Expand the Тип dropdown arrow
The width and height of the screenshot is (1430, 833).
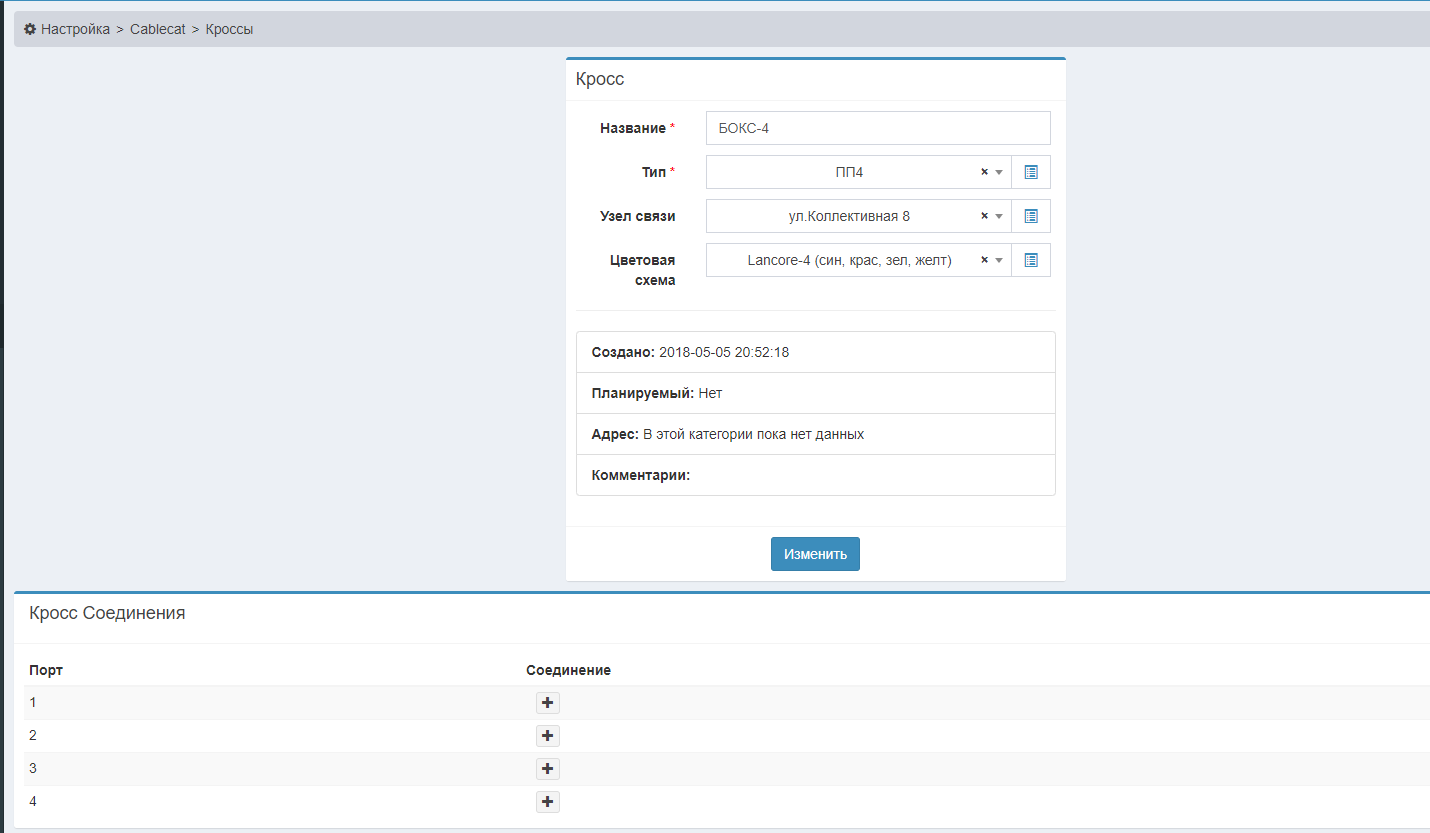click(999, 172)
